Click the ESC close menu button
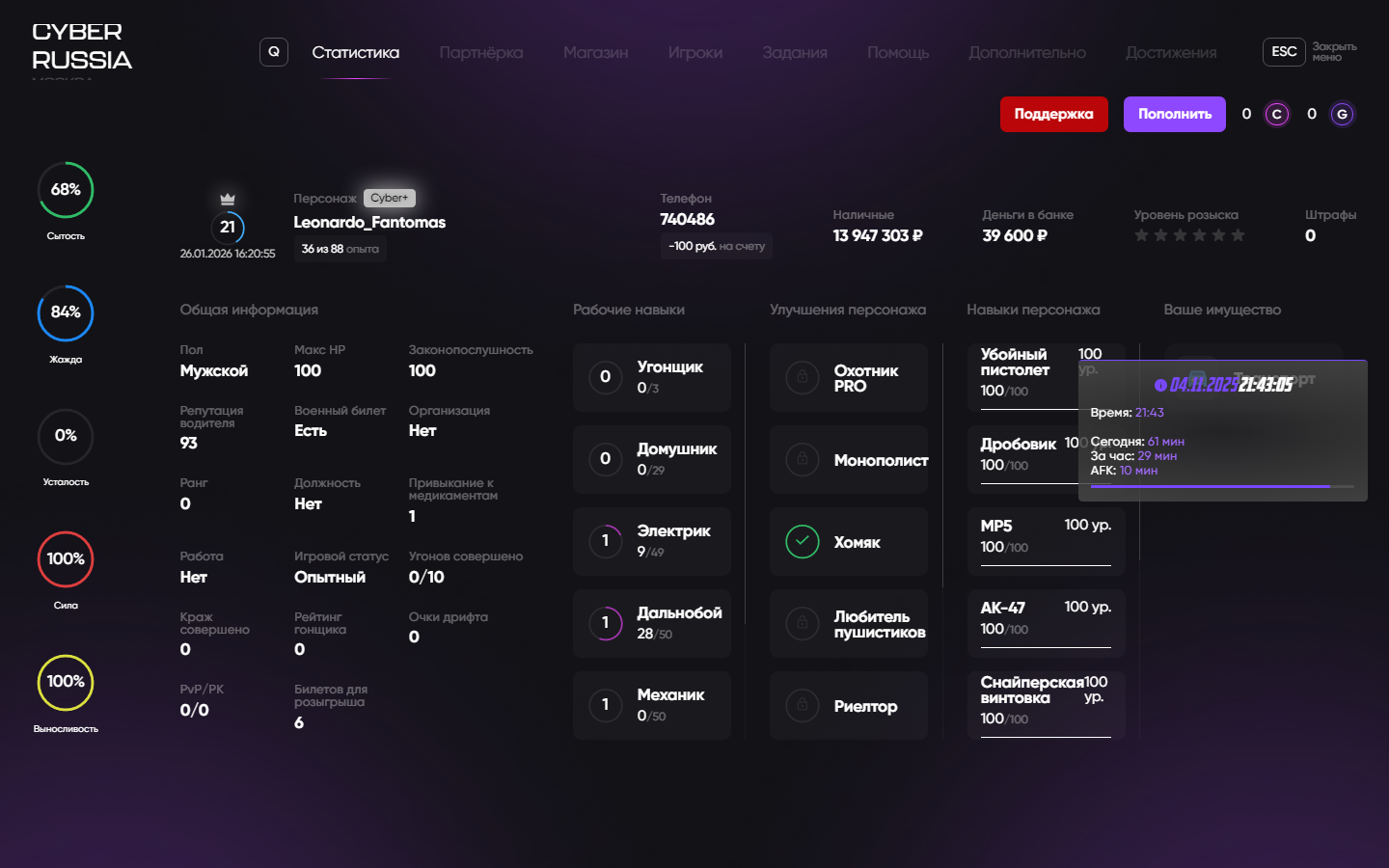1389x868 pixels. tap(1284, 52)
